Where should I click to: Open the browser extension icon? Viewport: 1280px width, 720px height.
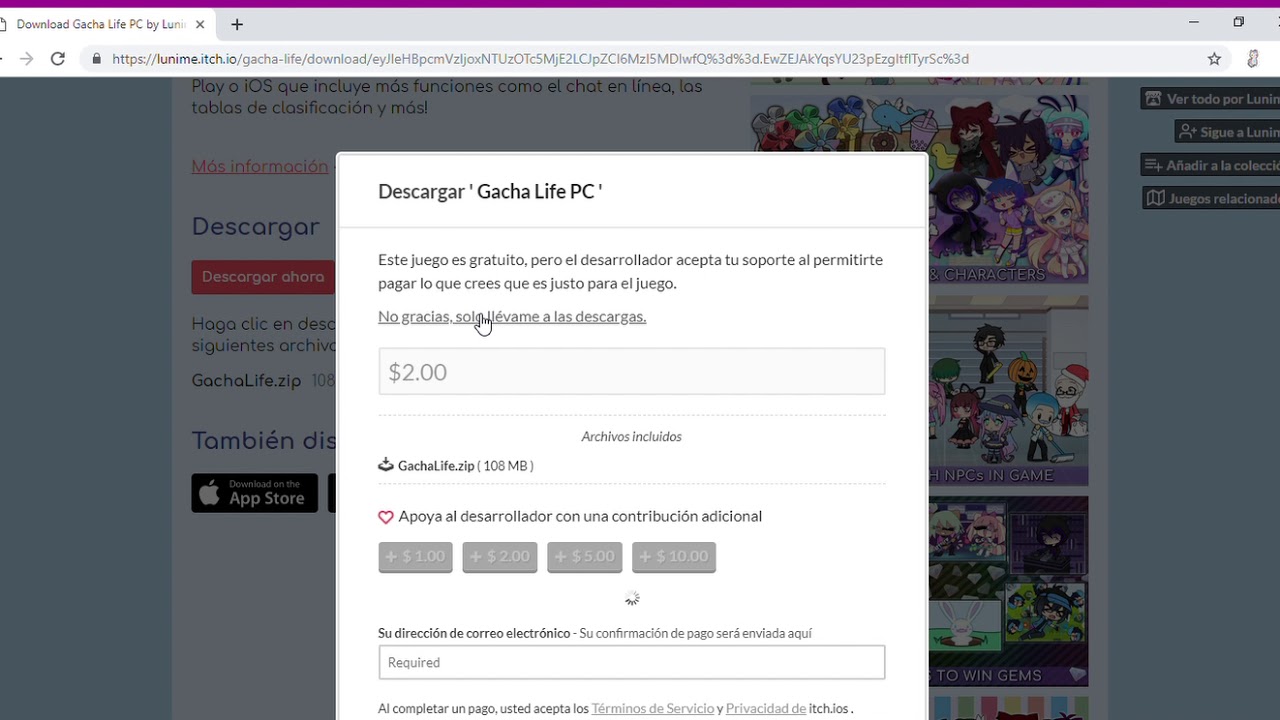point(1252,59)
